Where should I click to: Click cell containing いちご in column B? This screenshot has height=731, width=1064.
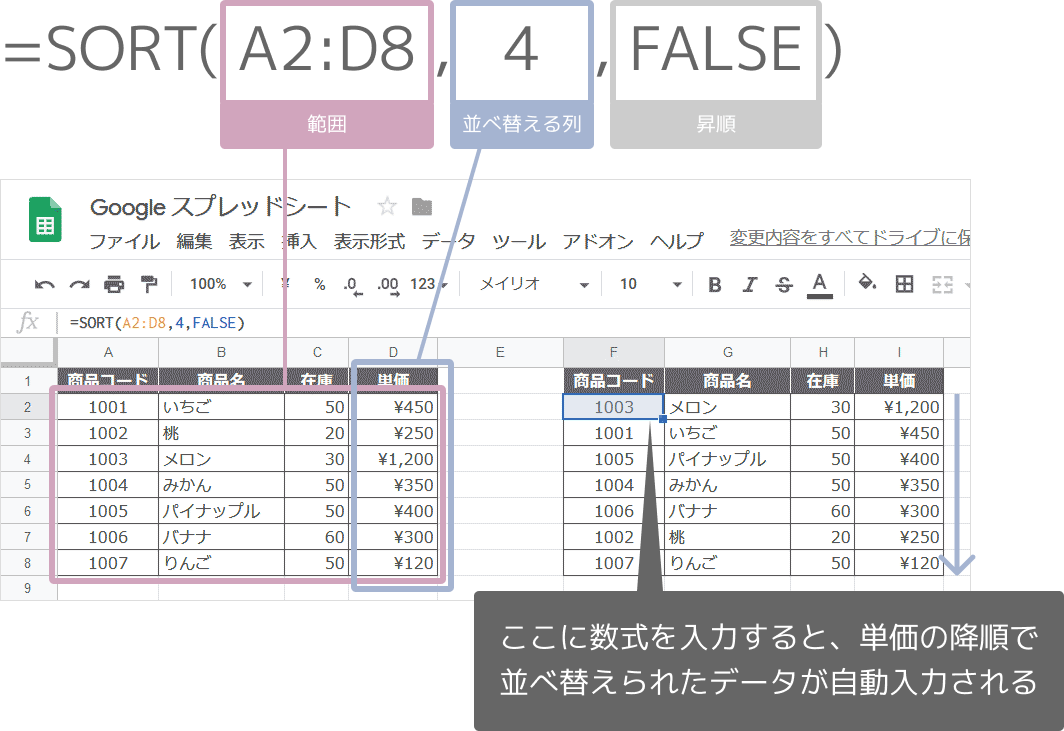click(221, 407)
